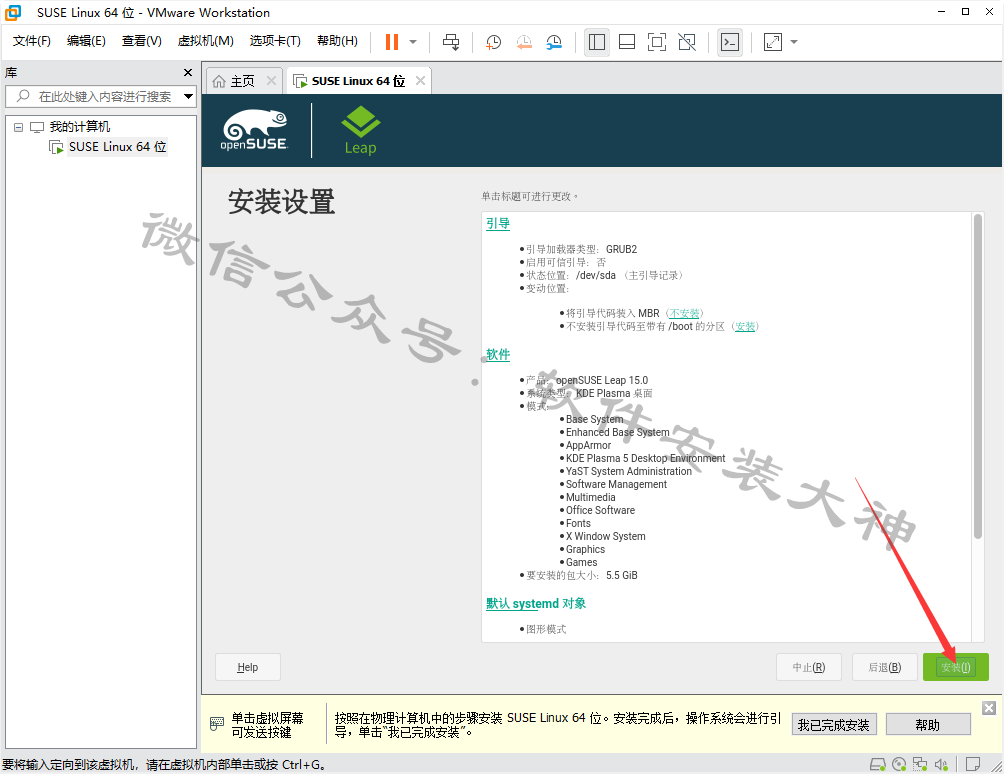Click the '5.5 GiB' package size text
Screen dimensions: 1004x774
622,576
